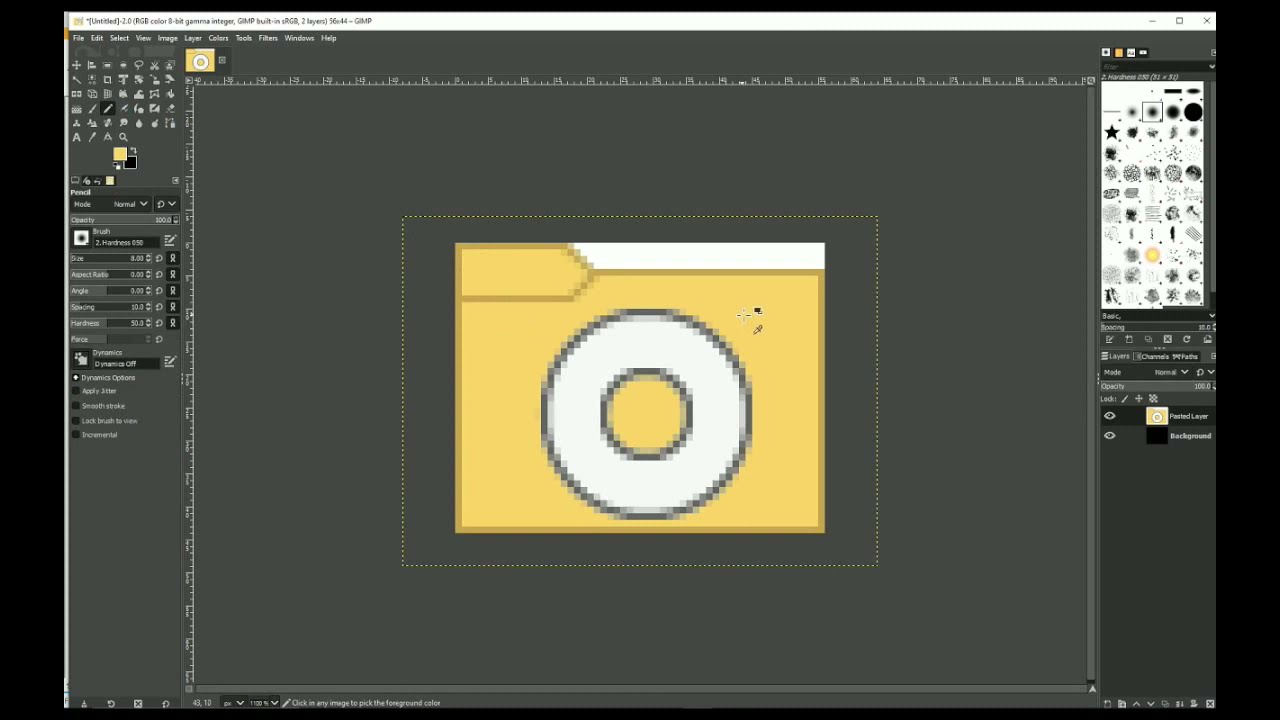
Task: Click the black background color swatch
Action: [x=130, y=162]
